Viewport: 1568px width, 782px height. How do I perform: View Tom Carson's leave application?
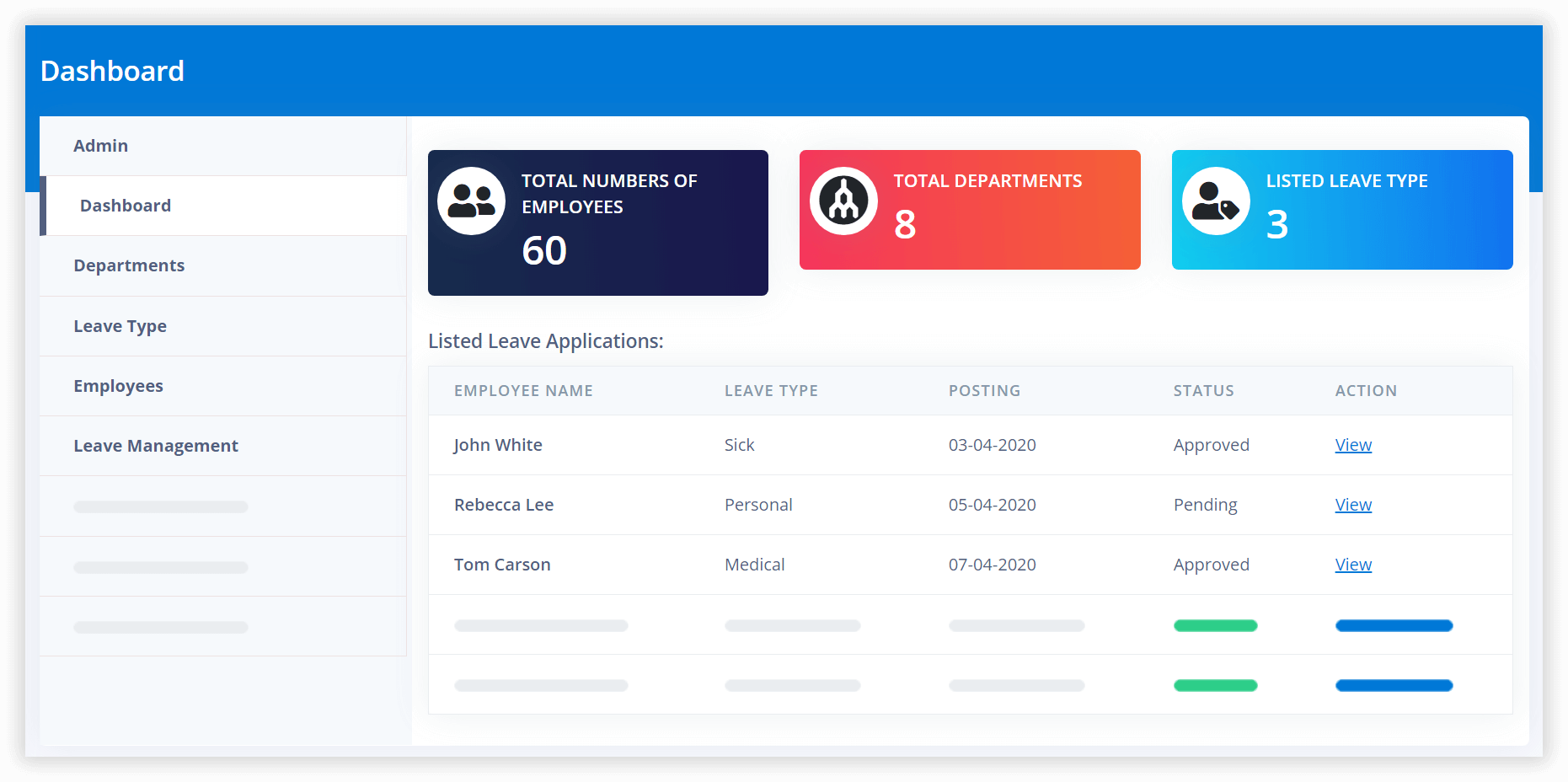tap(1353, 565)
